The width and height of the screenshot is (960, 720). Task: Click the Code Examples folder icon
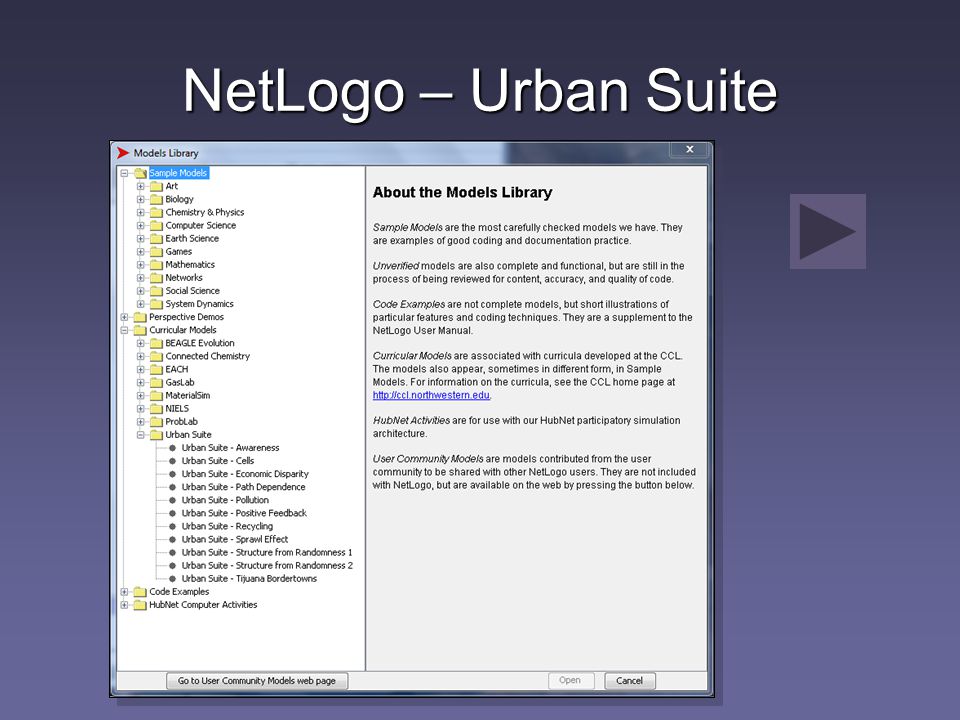[140, 592]
